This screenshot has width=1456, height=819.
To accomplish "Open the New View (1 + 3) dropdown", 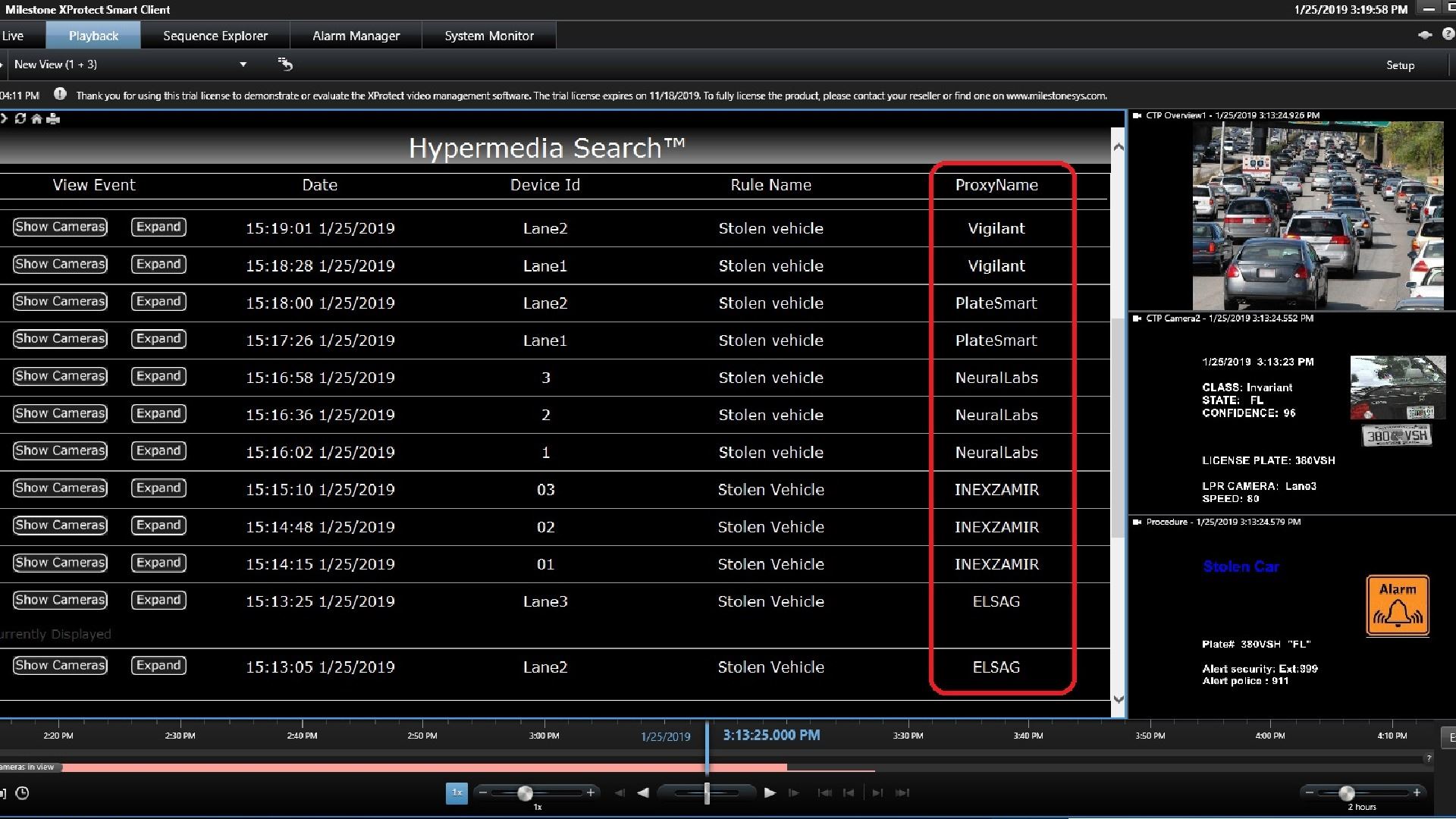I will pyautogui.click(x=243, y=64).
